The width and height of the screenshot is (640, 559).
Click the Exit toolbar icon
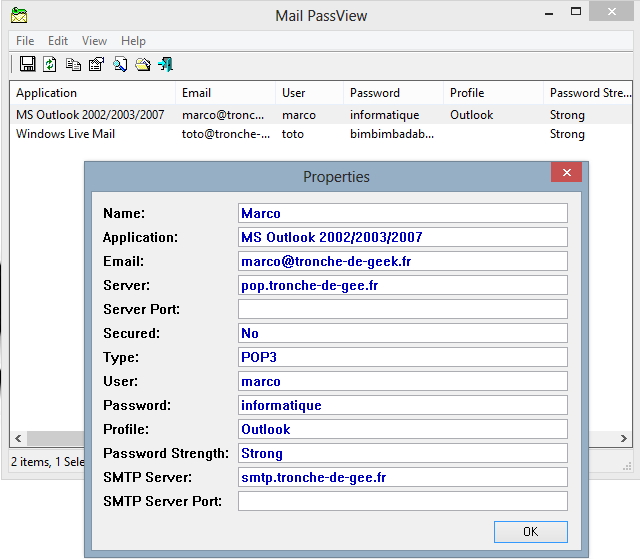(x=166, y=64)
